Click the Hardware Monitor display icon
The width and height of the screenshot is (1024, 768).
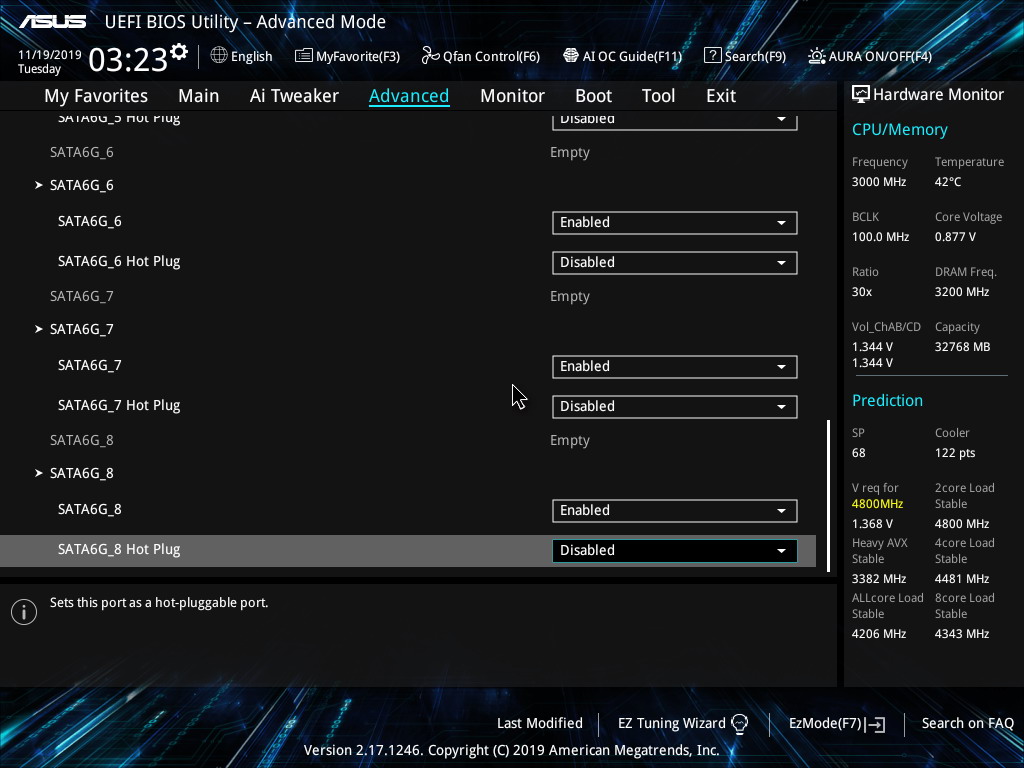click(861, 95)
